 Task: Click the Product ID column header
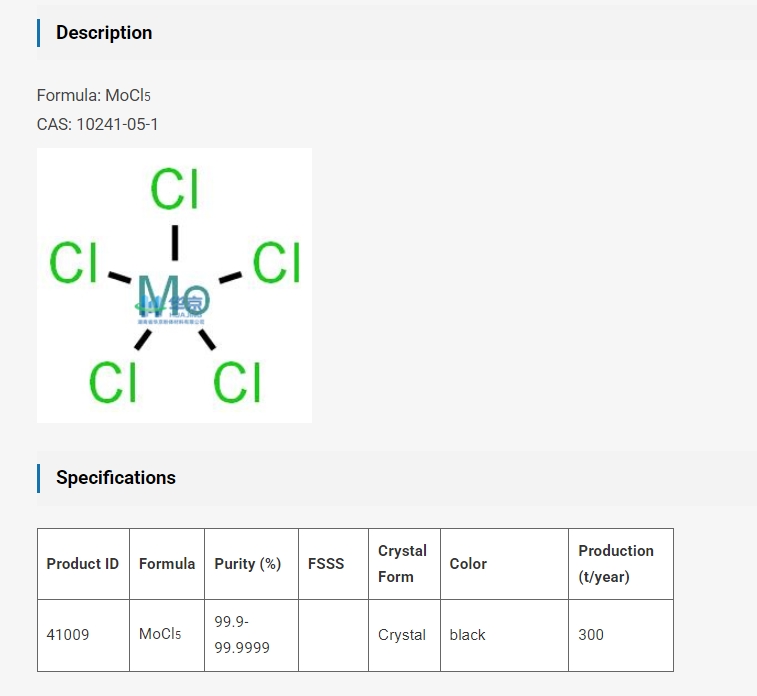point(83,564)
